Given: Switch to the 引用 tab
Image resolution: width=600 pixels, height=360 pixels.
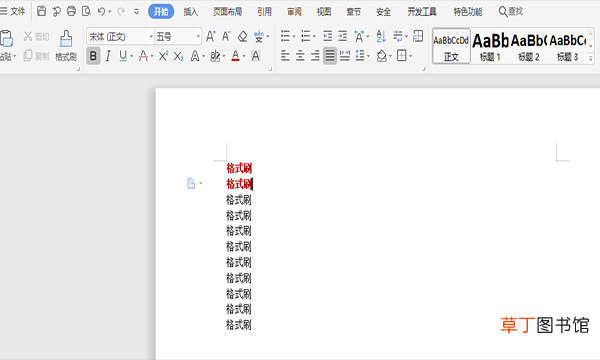Looking at the screenshot, I should tap(264, 12).
